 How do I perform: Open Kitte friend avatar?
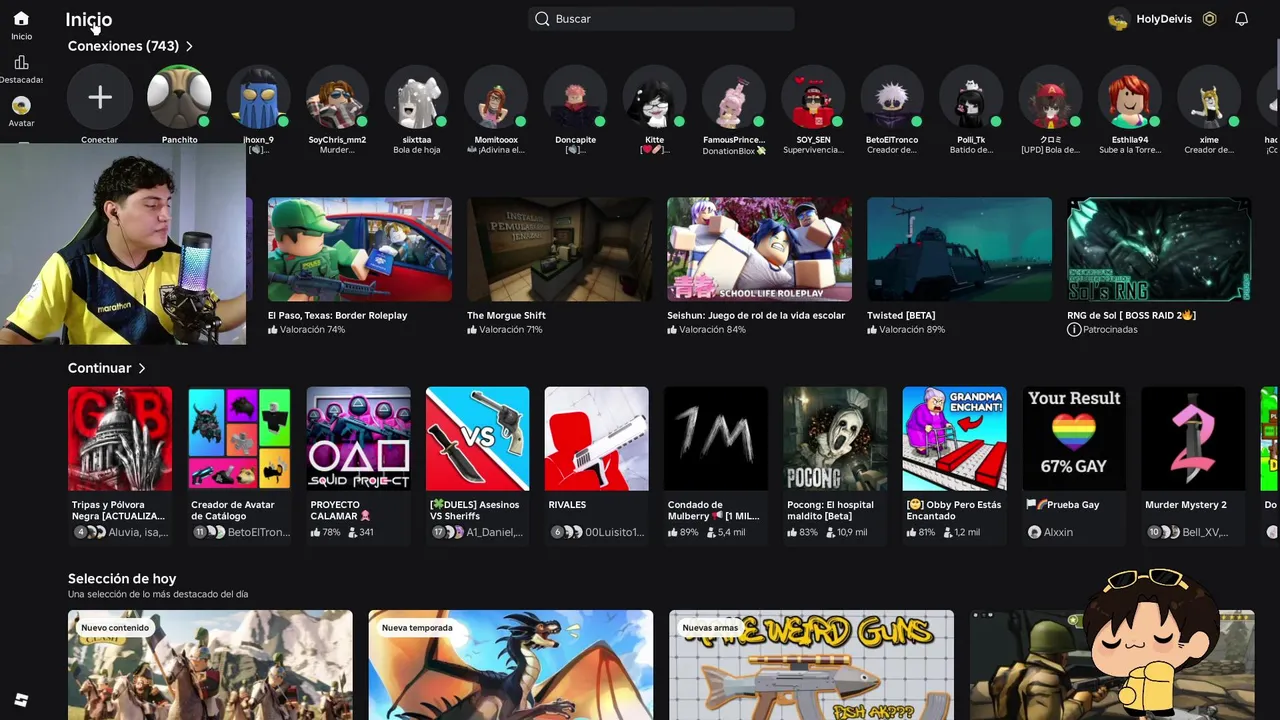point(655,97)
